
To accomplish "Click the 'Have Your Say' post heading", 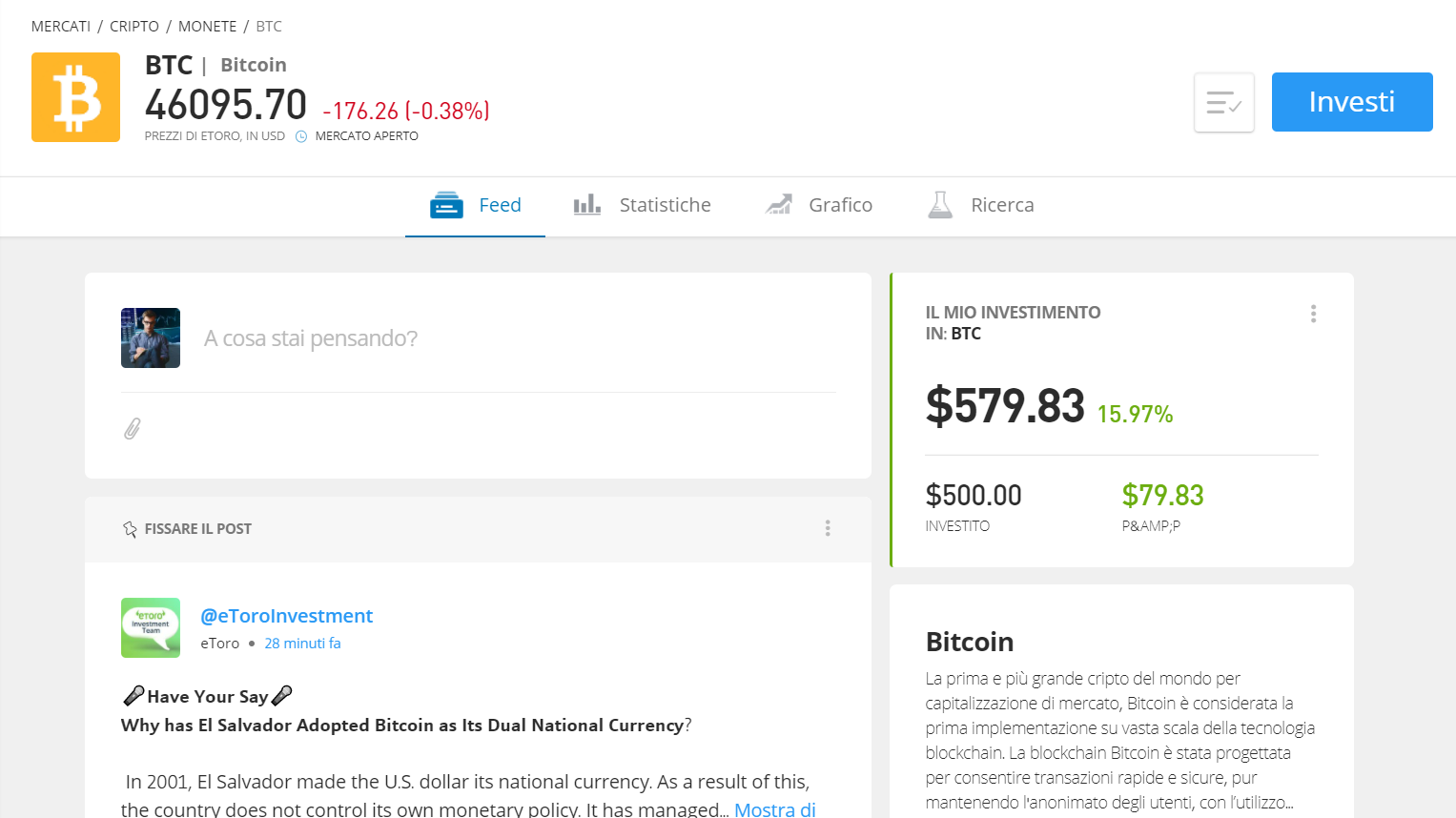I will (208, 696).
